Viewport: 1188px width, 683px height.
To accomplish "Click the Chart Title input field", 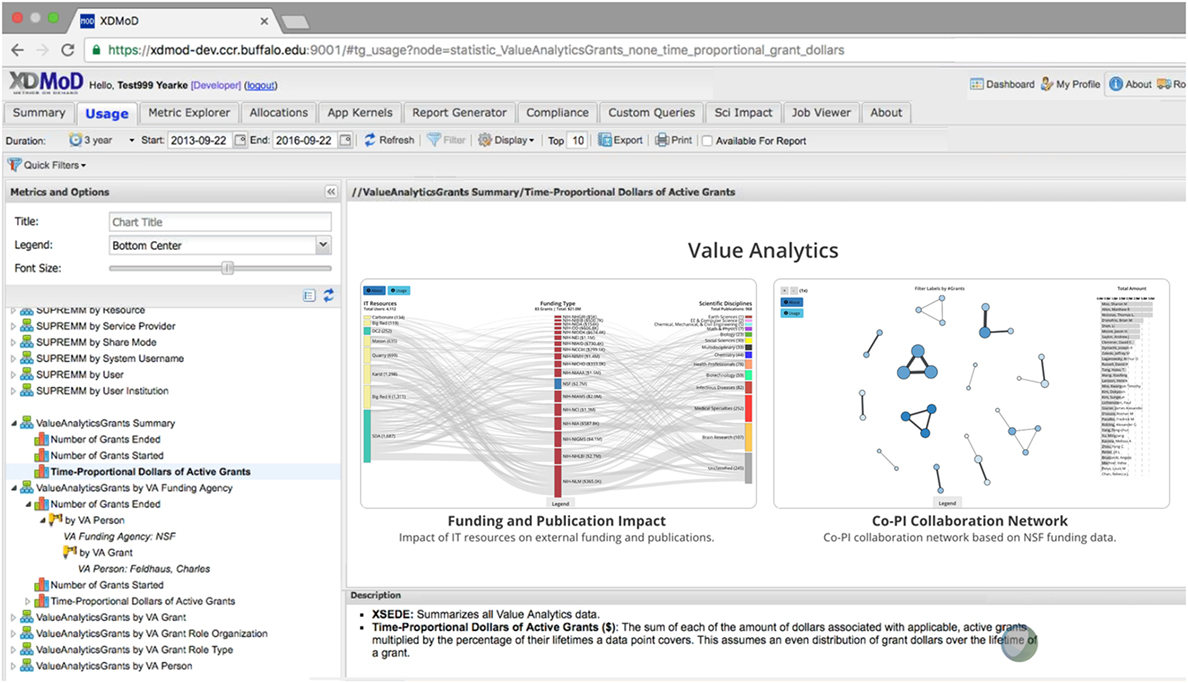I will tap(220, 222).
